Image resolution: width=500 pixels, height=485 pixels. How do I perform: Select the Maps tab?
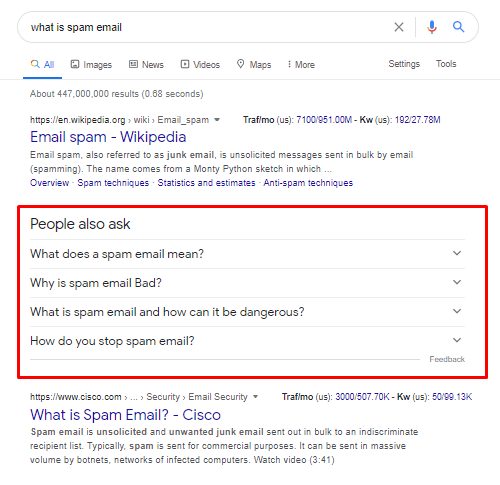pos(254,64)
